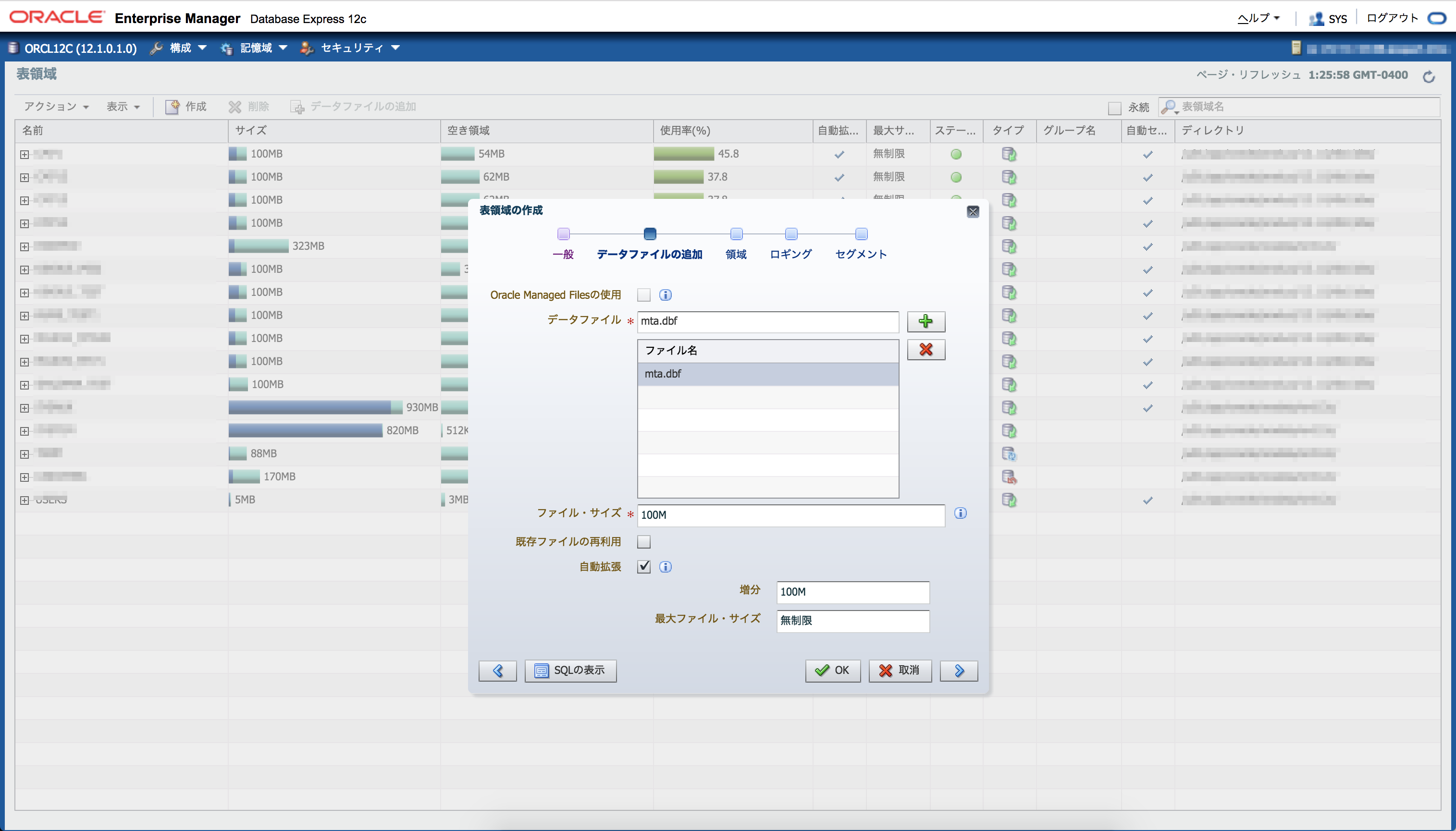This screenshot has height=831, width=1456.
Task: Click the green plus add datafile icon
Action: 925,321
